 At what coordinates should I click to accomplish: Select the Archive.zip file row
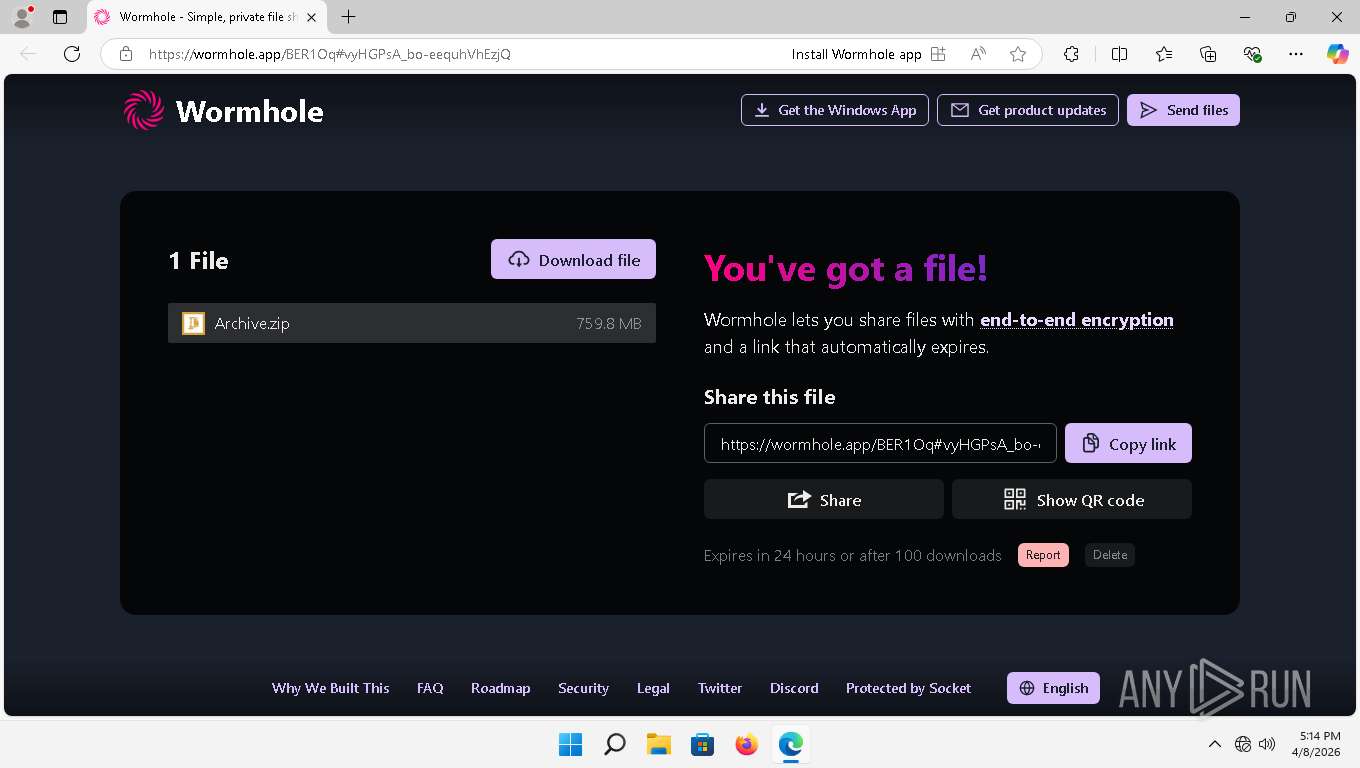[412, 323]
